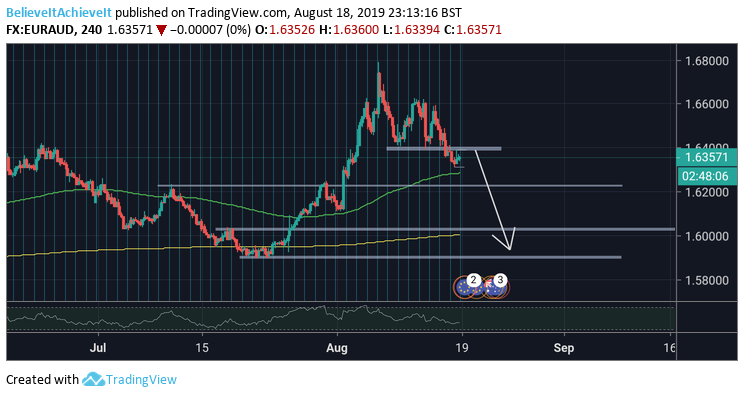Select the low value L:1.63394
The width and height of the screenshot is (744, 397).
[411, 30]
